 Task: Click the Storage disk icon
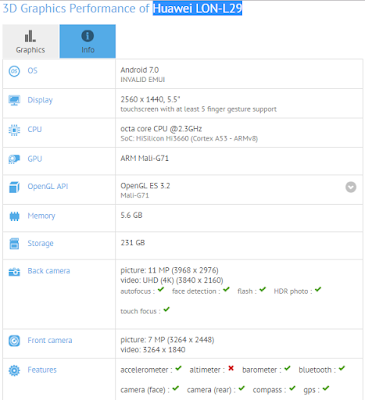click(14, 244)
